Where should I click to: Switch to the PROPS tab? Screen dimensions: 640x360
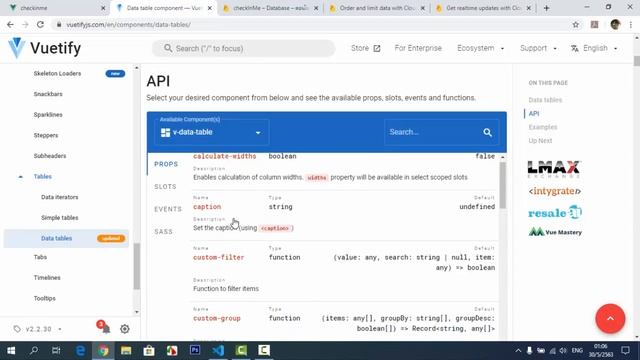[x=166, y=164]
